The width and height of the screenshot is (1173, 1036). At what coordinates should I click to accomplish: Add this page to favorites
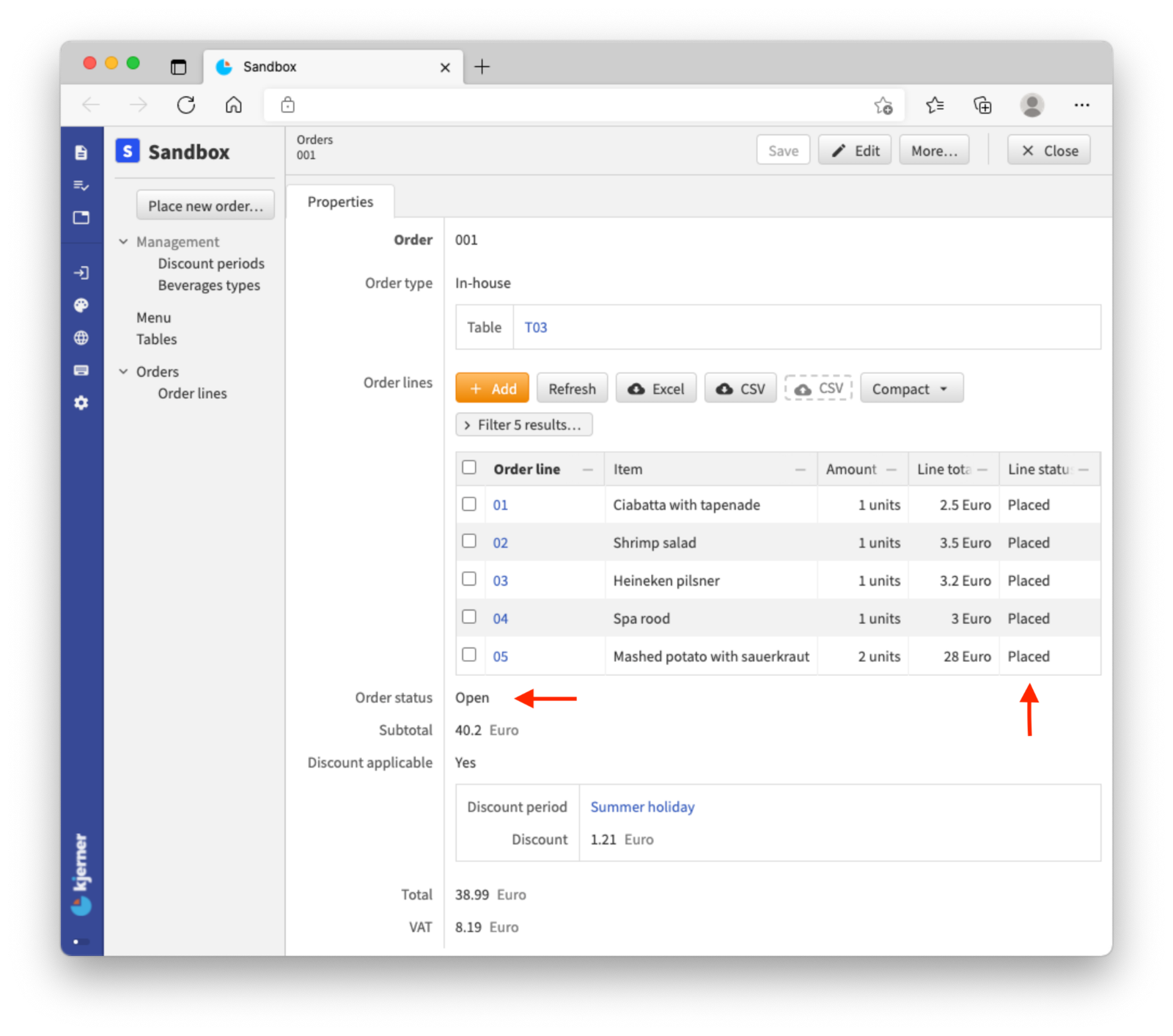[883, 106]
